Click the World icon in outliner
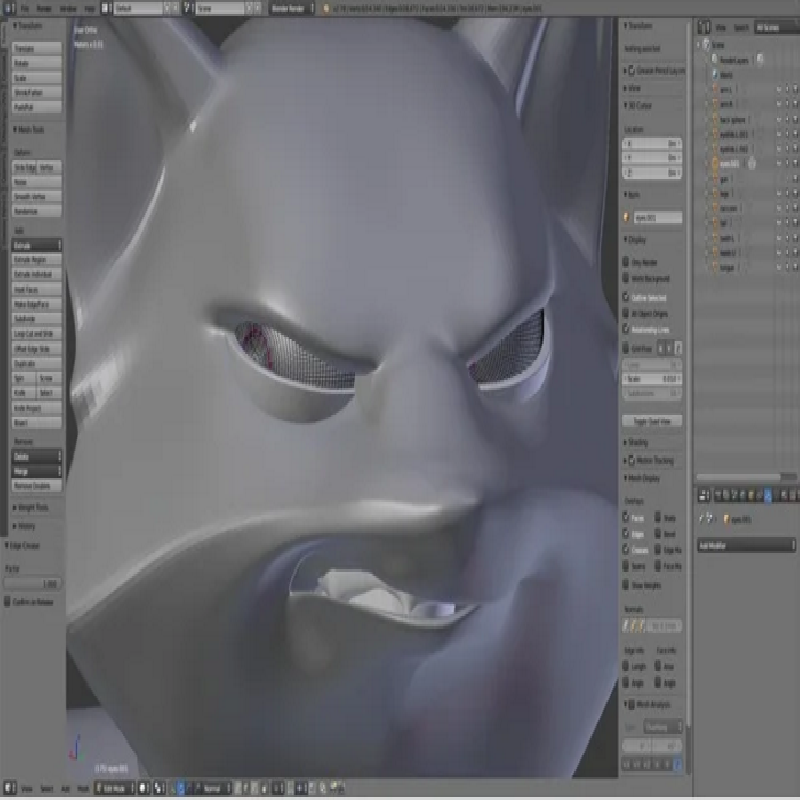The width and height of the screenshot is (800, 800). point(713,75)
